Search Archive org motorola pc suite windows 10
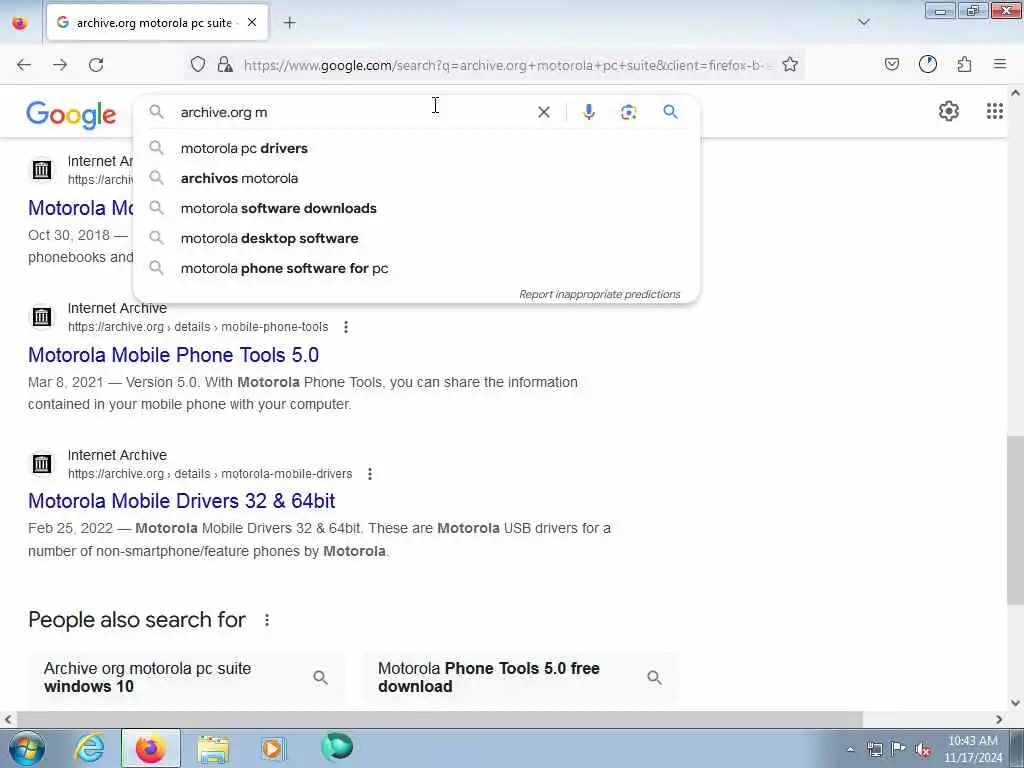Viewport: 1024px width, 768px height. pyautogui.click(x=185, y=677)
